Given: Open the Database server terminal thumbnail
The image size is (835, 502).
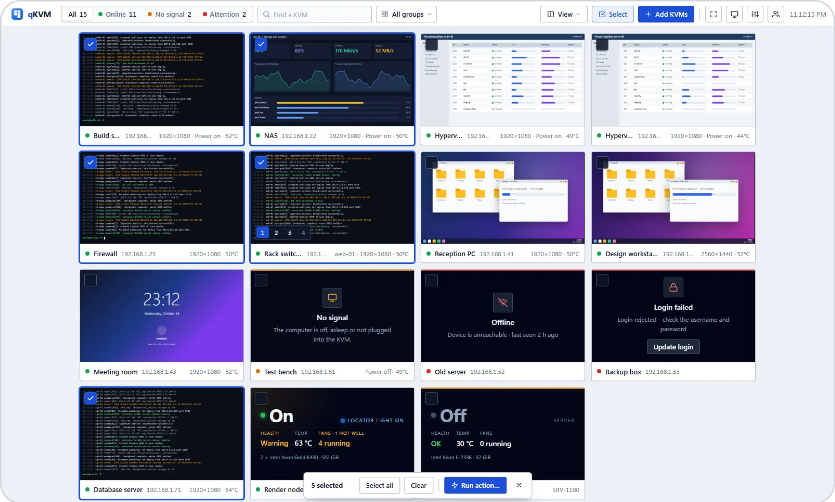Looking at the screenshot, I should click(x=161, y=434).
